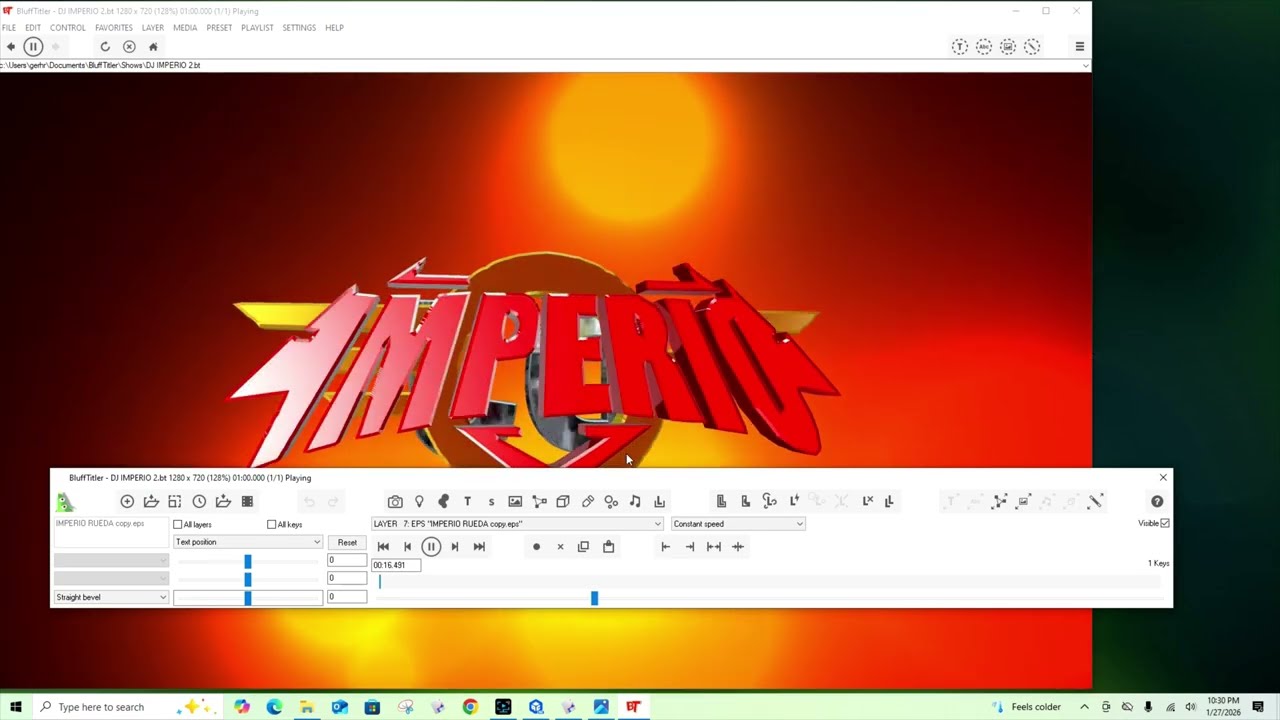The image size is (1280, 720).
Task: Open the Straight bevel dropdown
Action: [111, 597]
